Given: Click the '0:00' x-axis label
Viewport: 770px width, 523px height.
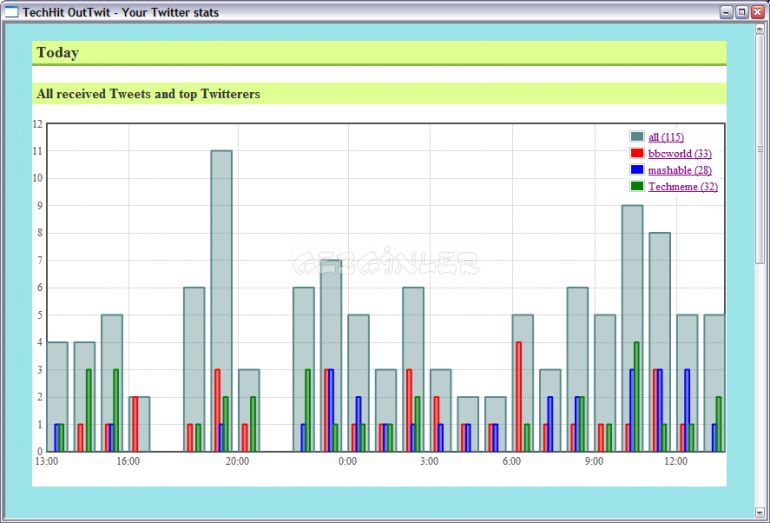Looking at the screenshot, I should 348,461.
